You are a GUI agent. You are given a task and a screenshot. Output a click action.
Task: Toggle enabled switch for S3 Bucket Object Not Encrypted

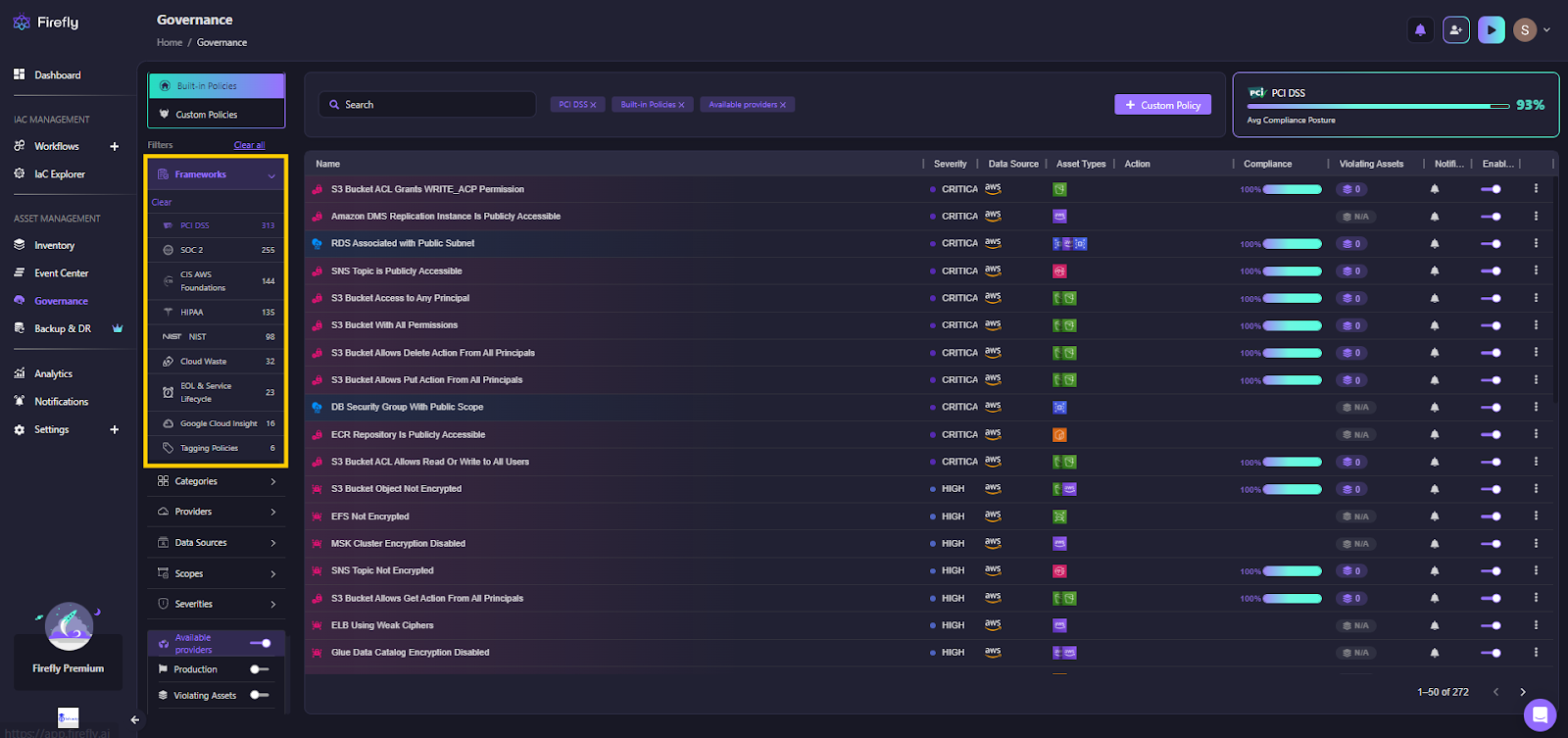pos(1491,489)
